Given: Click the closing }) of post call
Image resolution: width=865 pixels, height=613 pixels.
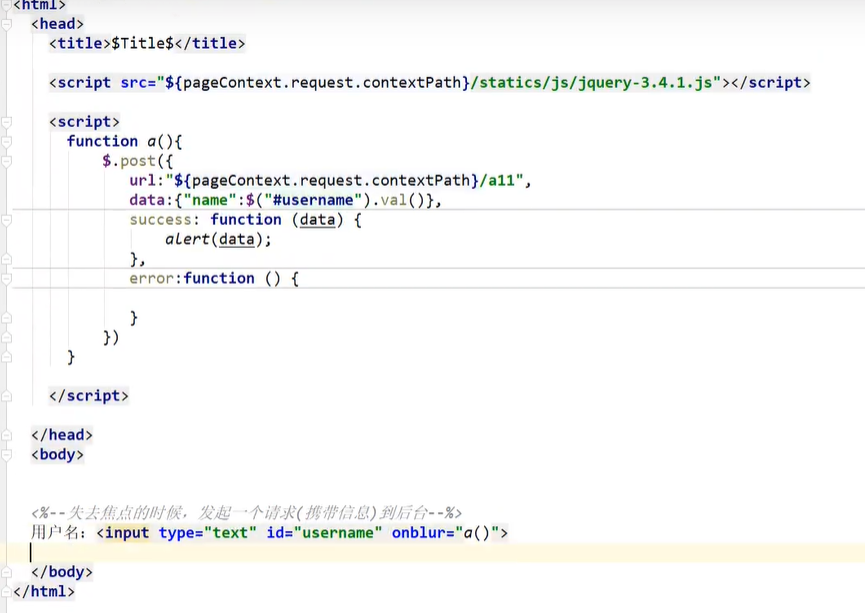Looking at the screenshot, I should point(111,337).
